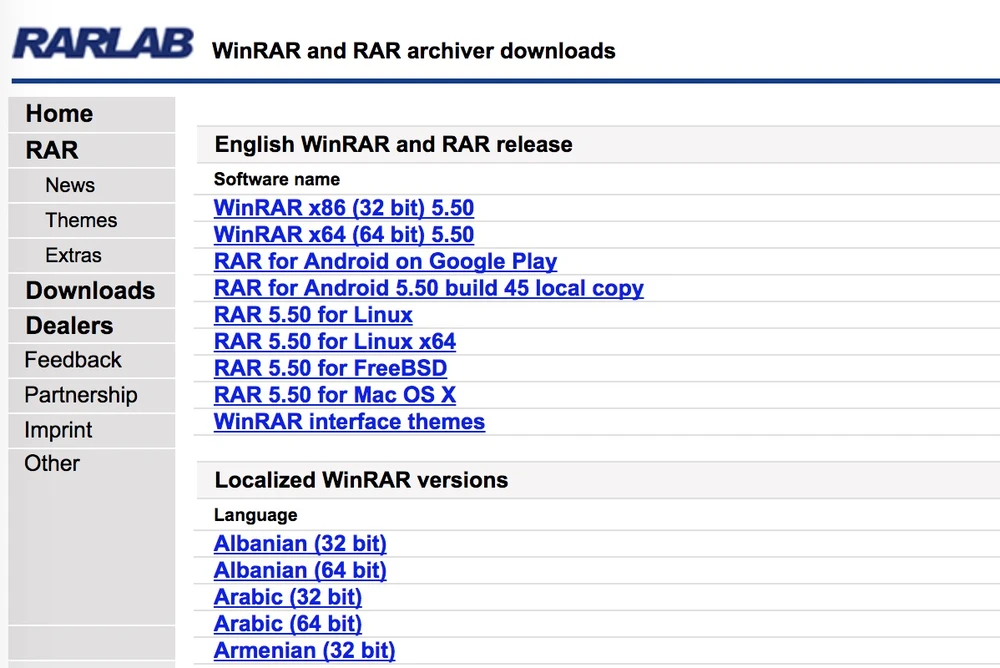Download the Arabic (64 bit) version

click(x=287, y=624)
